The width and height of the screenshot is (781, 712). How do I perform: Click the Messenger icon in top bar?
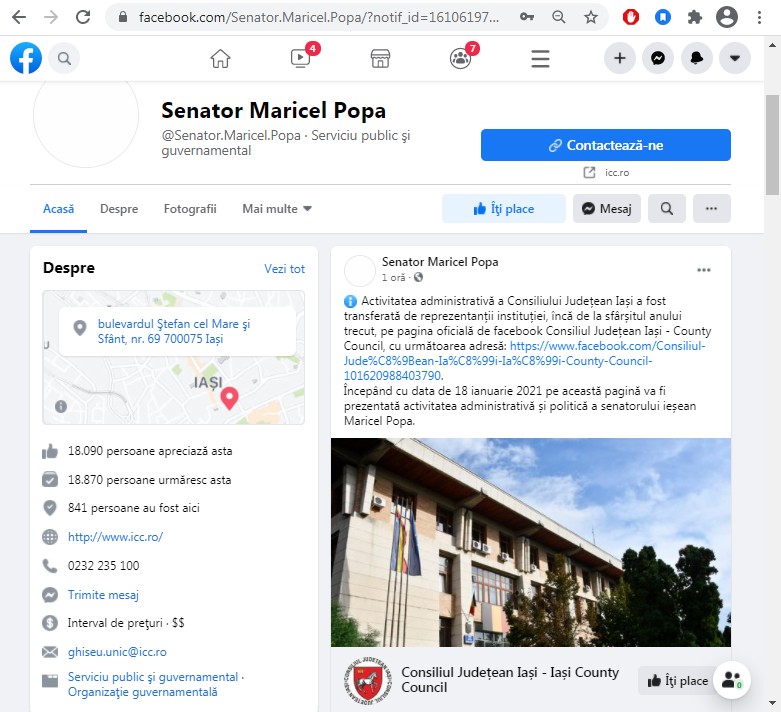pos(658,59)
